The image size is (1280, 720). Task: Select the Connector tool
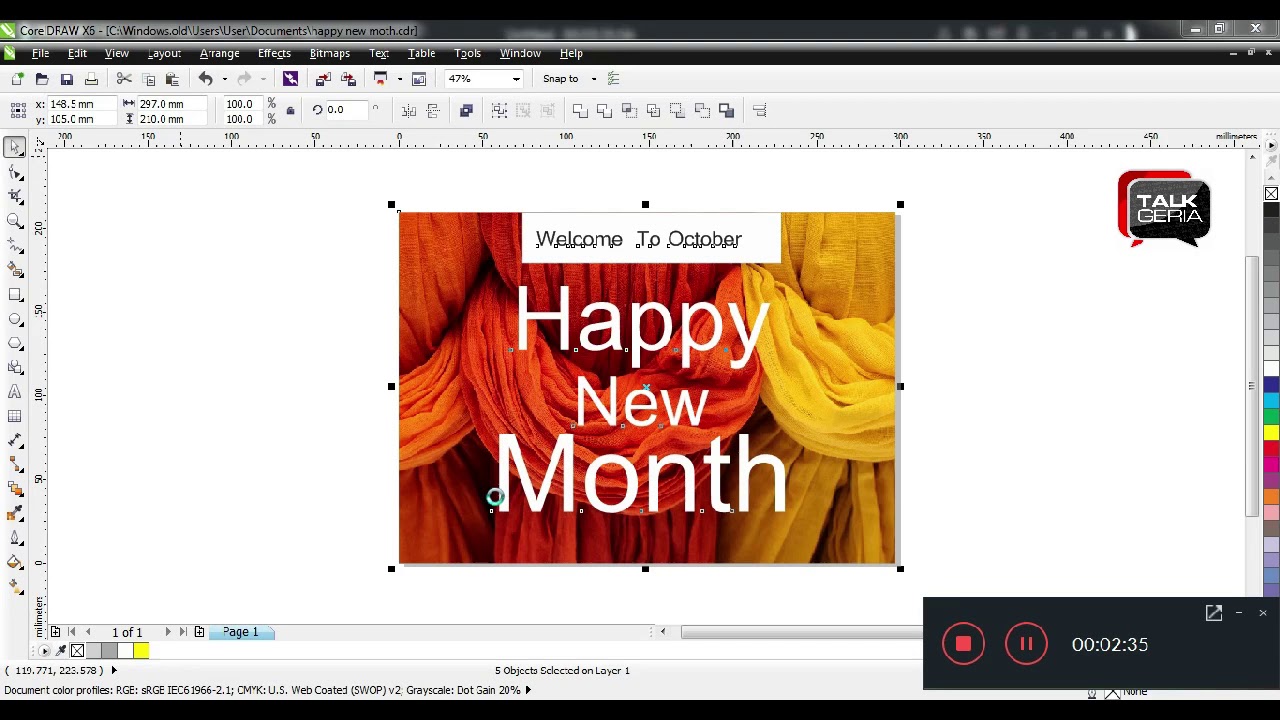pyautogui.click(x=15, y=465)
